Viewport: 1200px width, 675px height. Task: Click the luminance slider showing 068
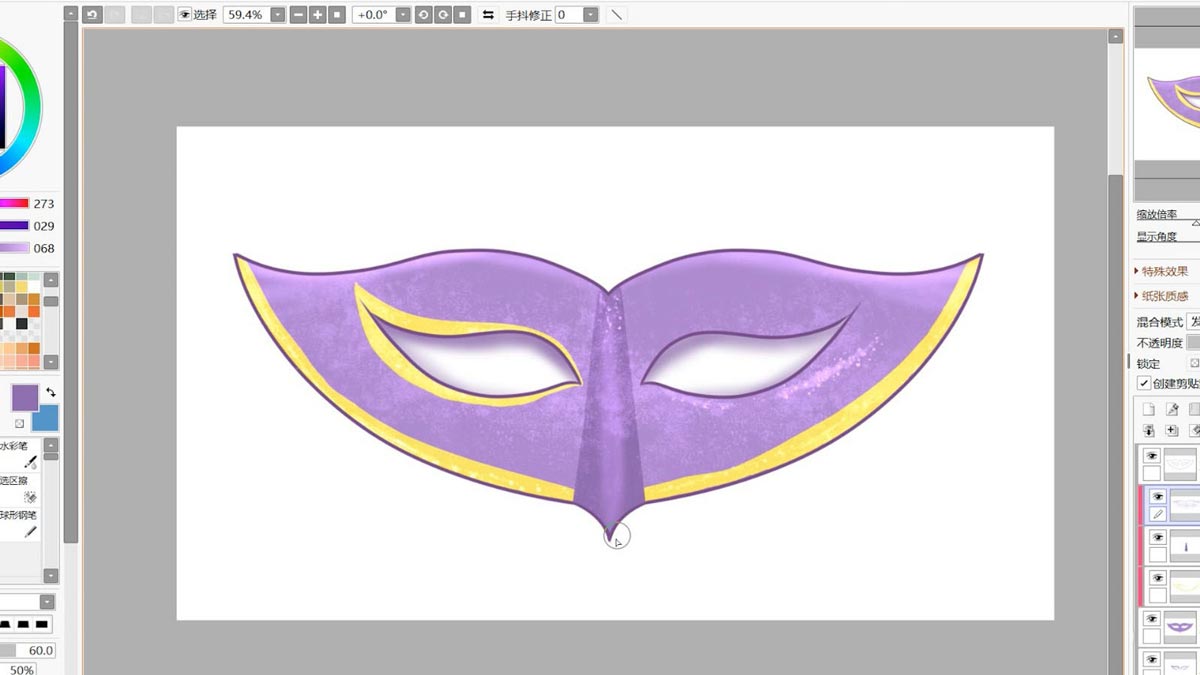pos(14,248)
